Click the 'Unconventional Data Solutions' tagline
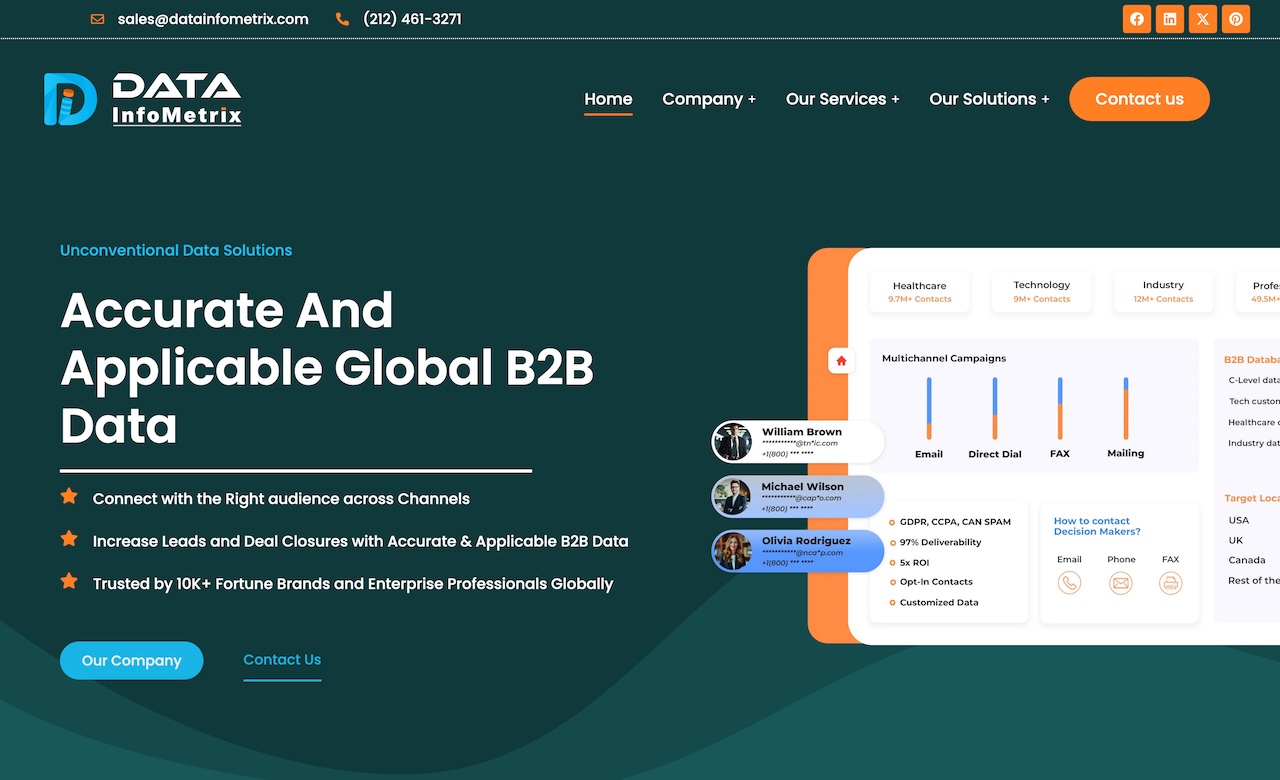 (176, 250)
